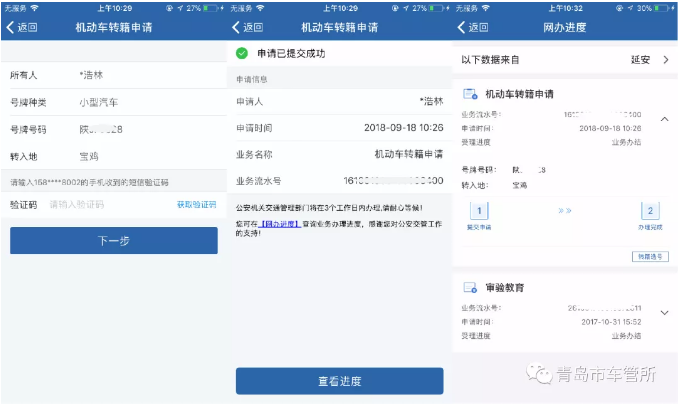Image resolution: width=678 pixels, height=407 pixels.
Task: Tap the 获取验证码 link
Action: (x=196, y=204)
